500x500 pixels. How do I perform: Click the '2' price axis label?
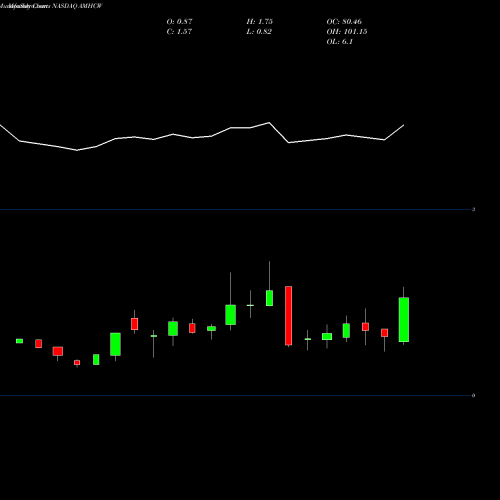[x=473, y=210]
